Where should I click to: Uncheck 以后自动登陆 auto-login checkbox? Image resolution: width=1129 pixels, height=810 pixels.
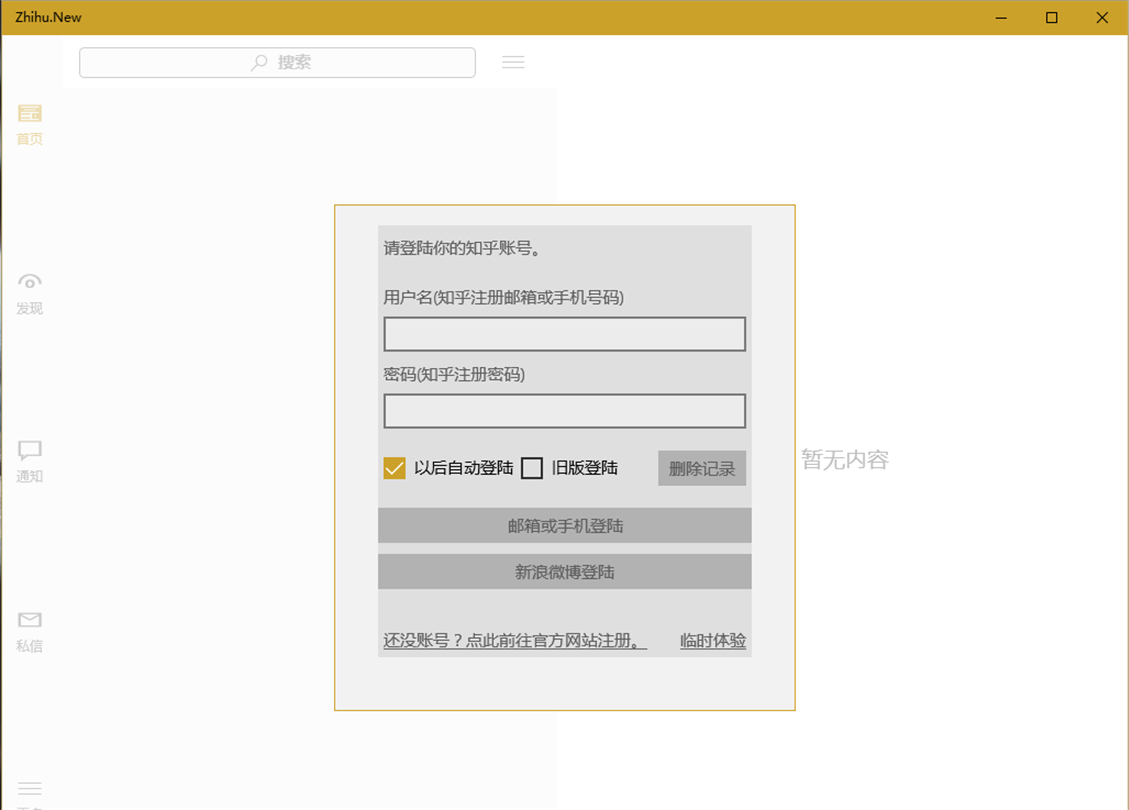tap(395, 468)
